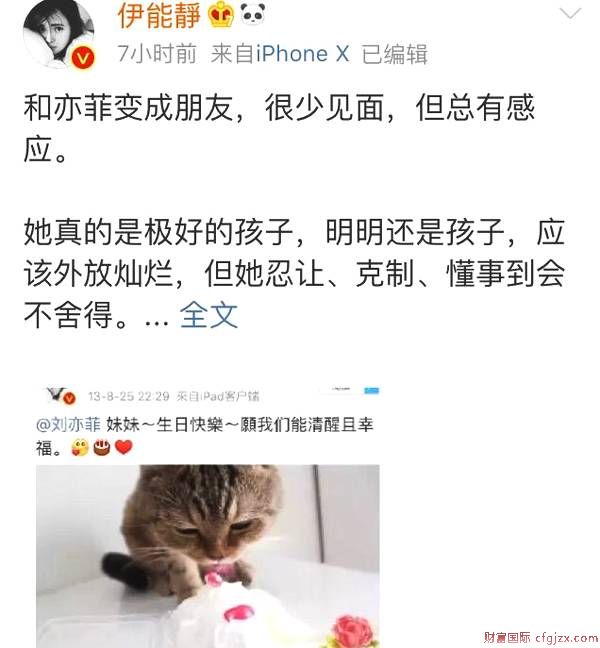Open the embedded screenshot image area

pyautogui.click(x=208, y=516)
